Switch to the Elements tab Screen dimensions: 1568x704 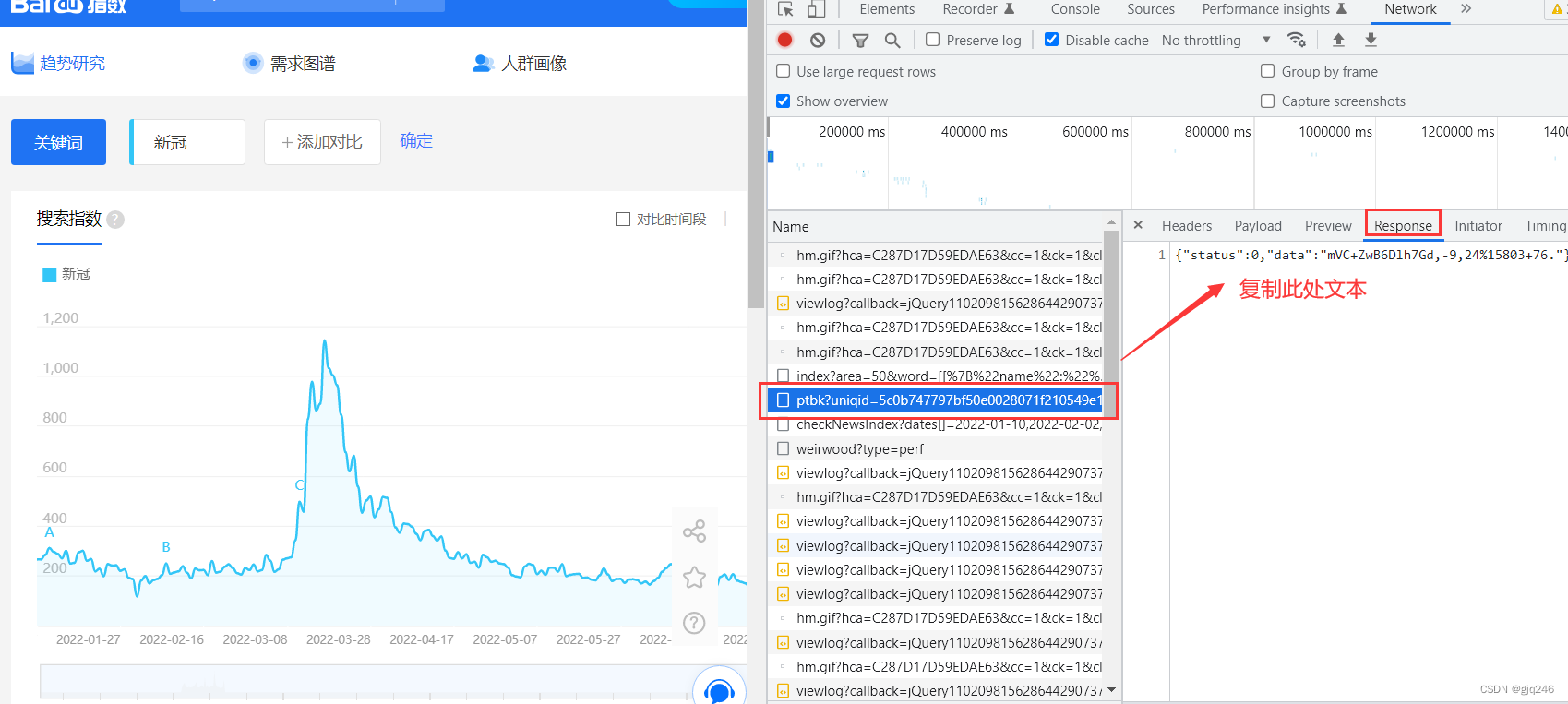point(887,9)
